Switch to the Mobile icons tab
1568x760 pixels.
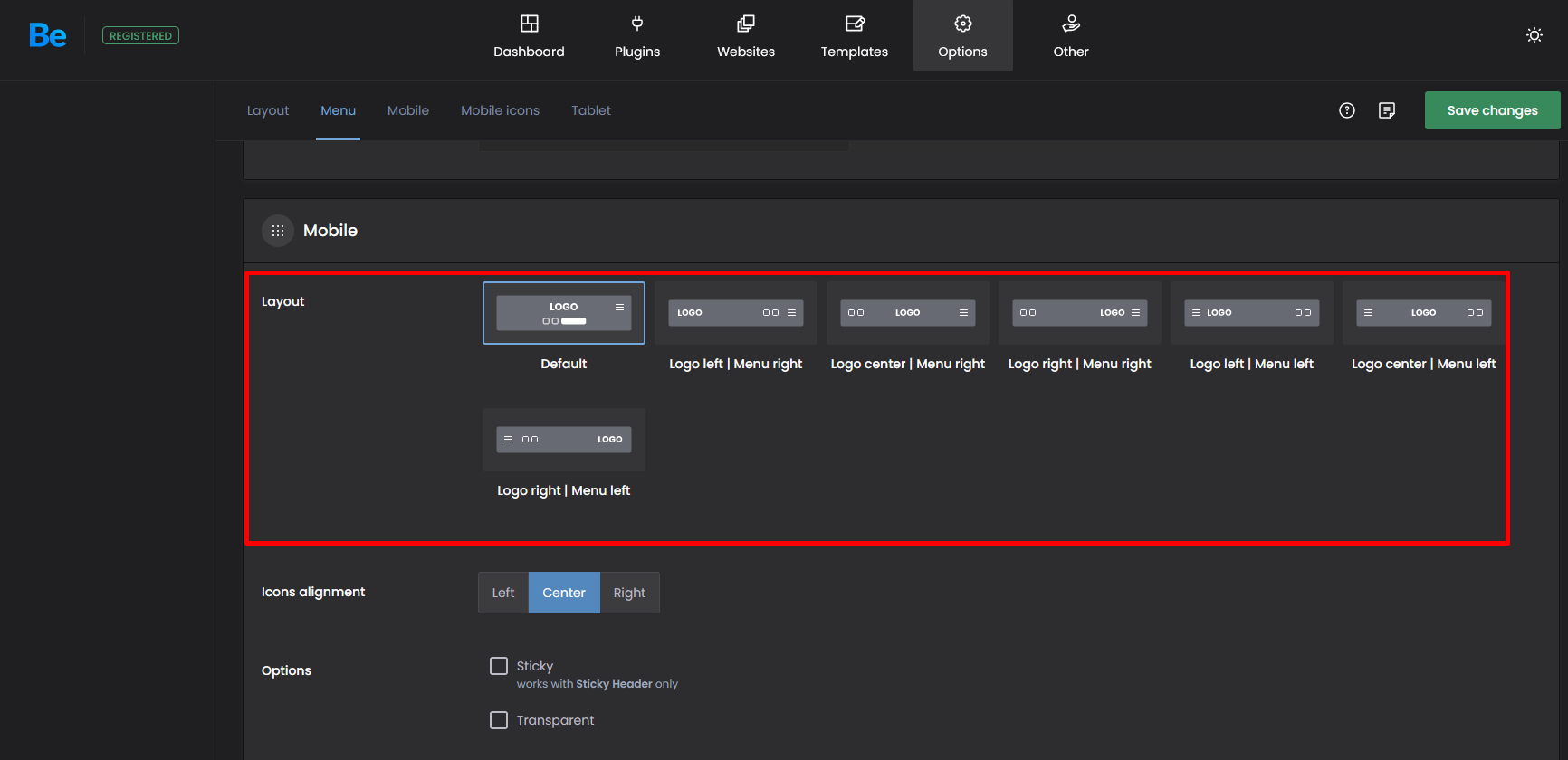[x=500, y=110]
